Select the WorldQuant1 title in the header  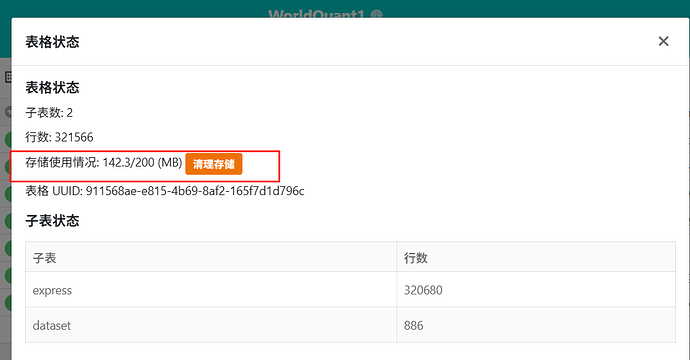point(316,15)
